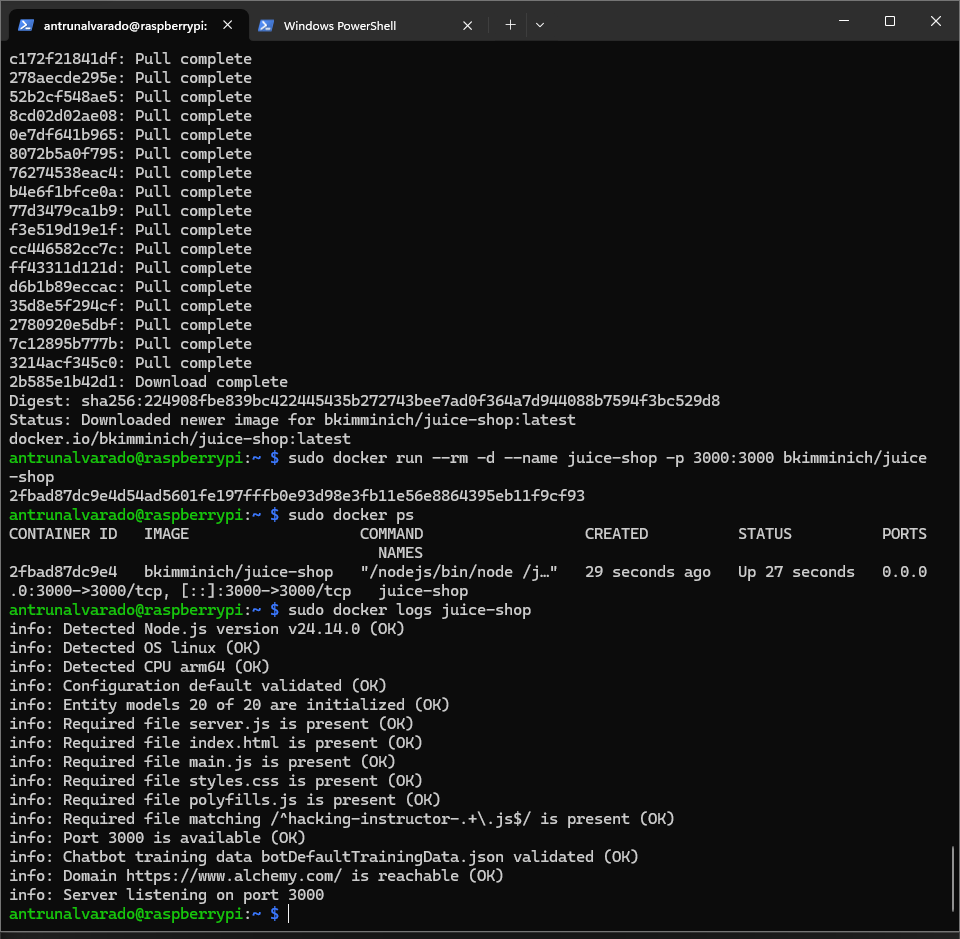The height and width of the screenshot is (939, 960).
Task: Click the terminal scrollbar thumb
Action: tap(953, 878)
